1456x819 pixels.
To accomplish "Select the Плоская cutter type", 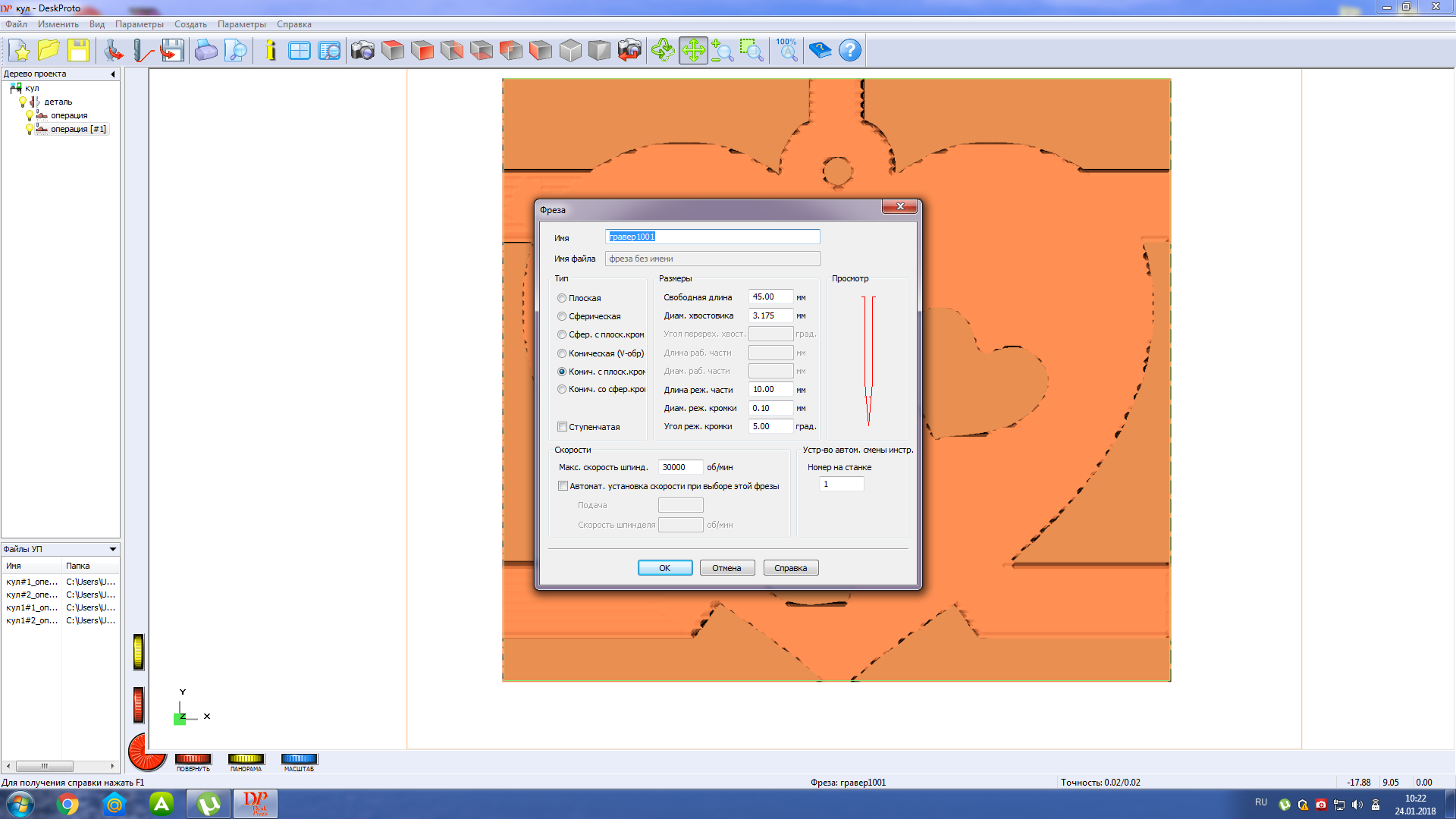I will [562, 298].
